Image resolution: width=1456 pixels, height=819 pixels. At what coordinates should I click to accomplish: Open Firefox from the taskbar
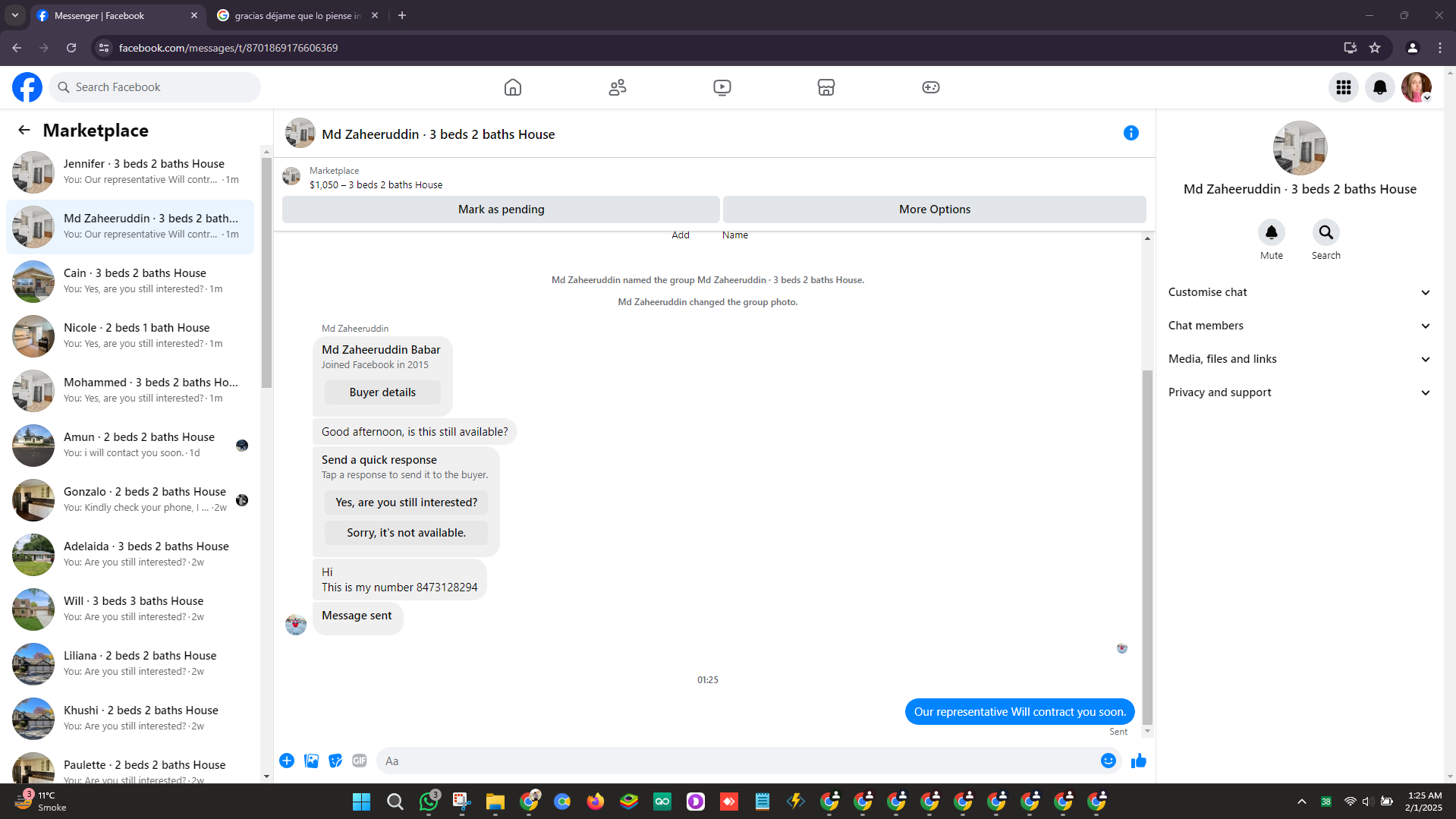coord(596,801)
